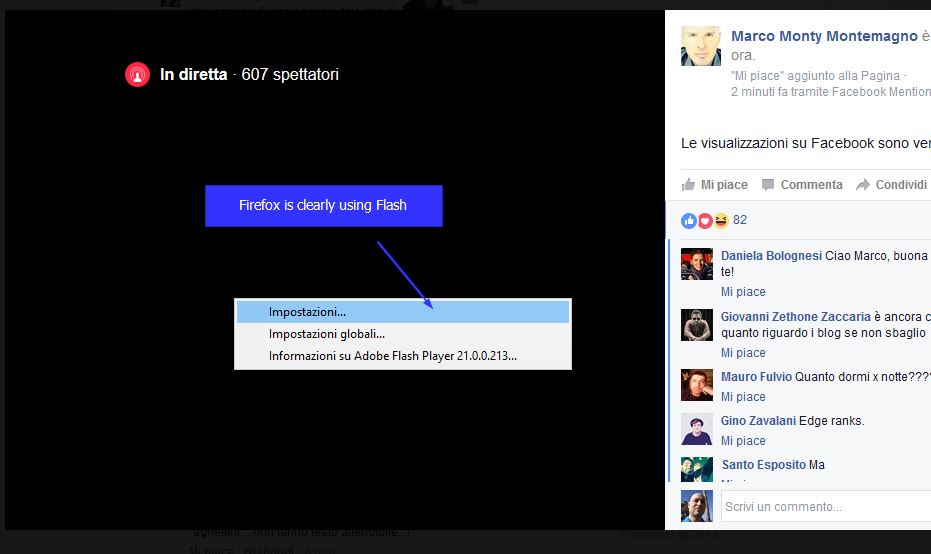The height and width of the screenshot is (554, 931).
Task: Open Gino Zavalani's profile link
Action: [x=758, y=420]
